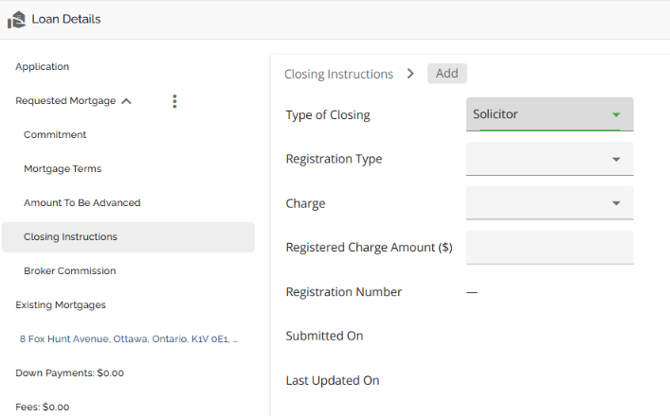Navigate to Mortgage Terms
The height and width of the screenshot is (416, 670).
pyautogui.click(x=62, y=169)
